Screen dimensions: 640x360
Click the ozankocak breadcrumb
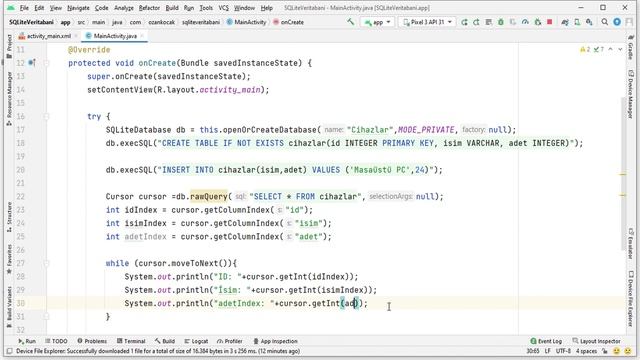pyautogui.click(x=161, y=22)
